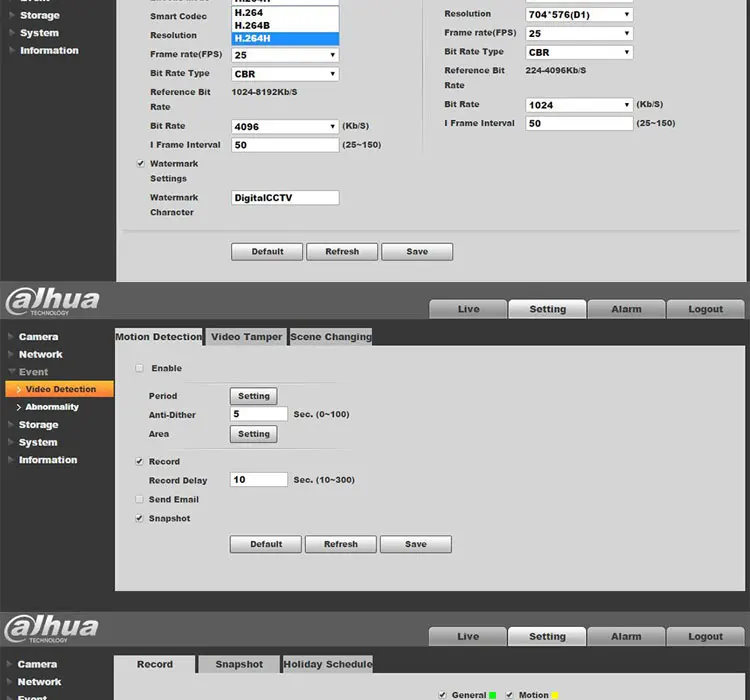This screenshot has width=750, height=700.
Task: Click the Period Setting button
Action: tap(254, 396)
